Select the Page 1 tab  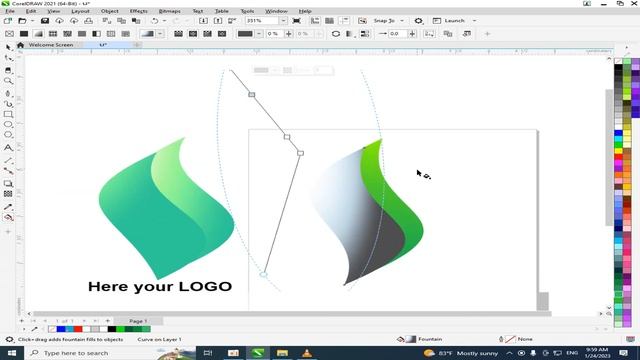click(x=138, y=321)
